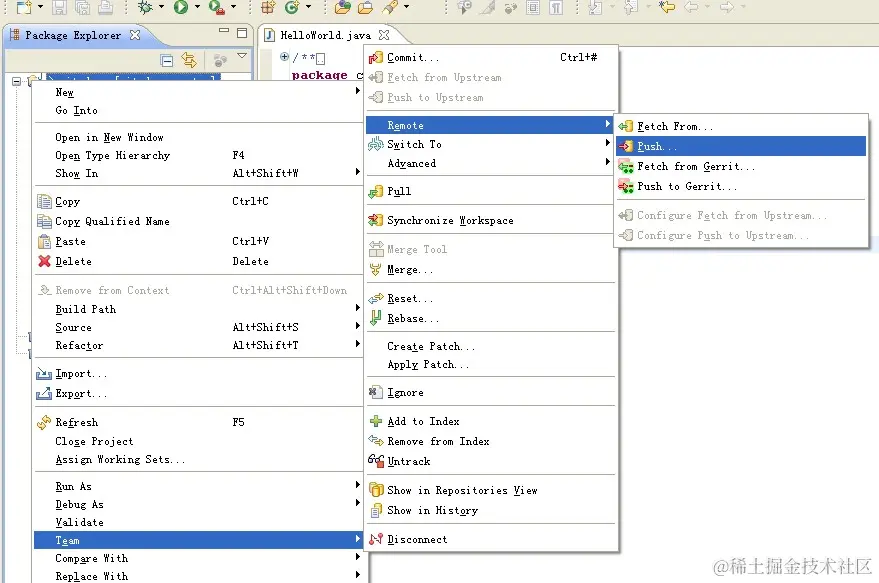Open the Compare With submenu
The width and height of the screenshot is (879, 583).
click(x=198, y=558)
